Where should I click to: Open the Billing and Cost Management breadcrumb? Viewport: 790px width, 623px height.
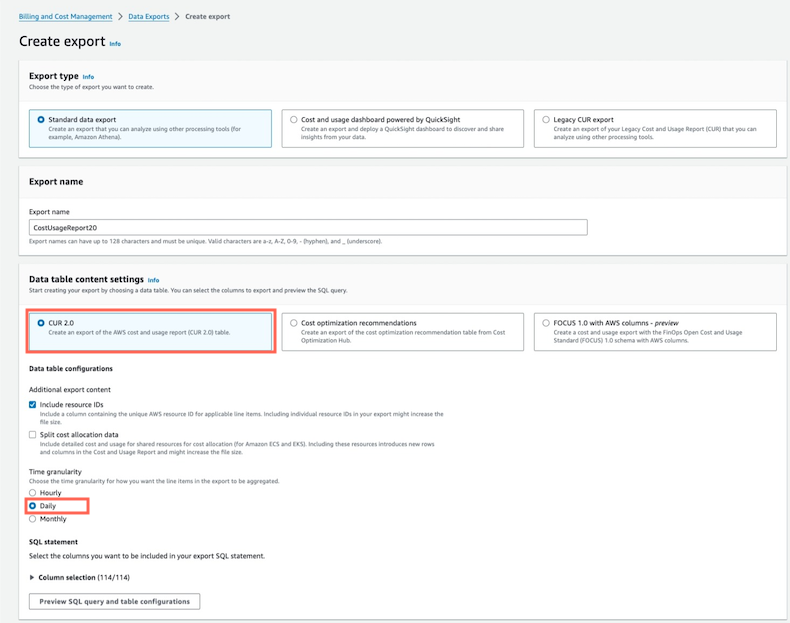coord(67,17)
